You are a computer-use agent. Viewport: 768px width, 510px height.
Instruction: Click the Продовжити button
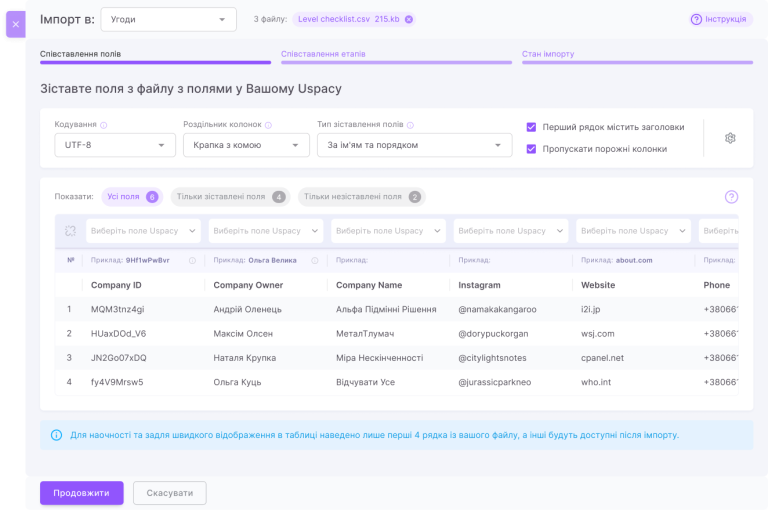(82, 493)
